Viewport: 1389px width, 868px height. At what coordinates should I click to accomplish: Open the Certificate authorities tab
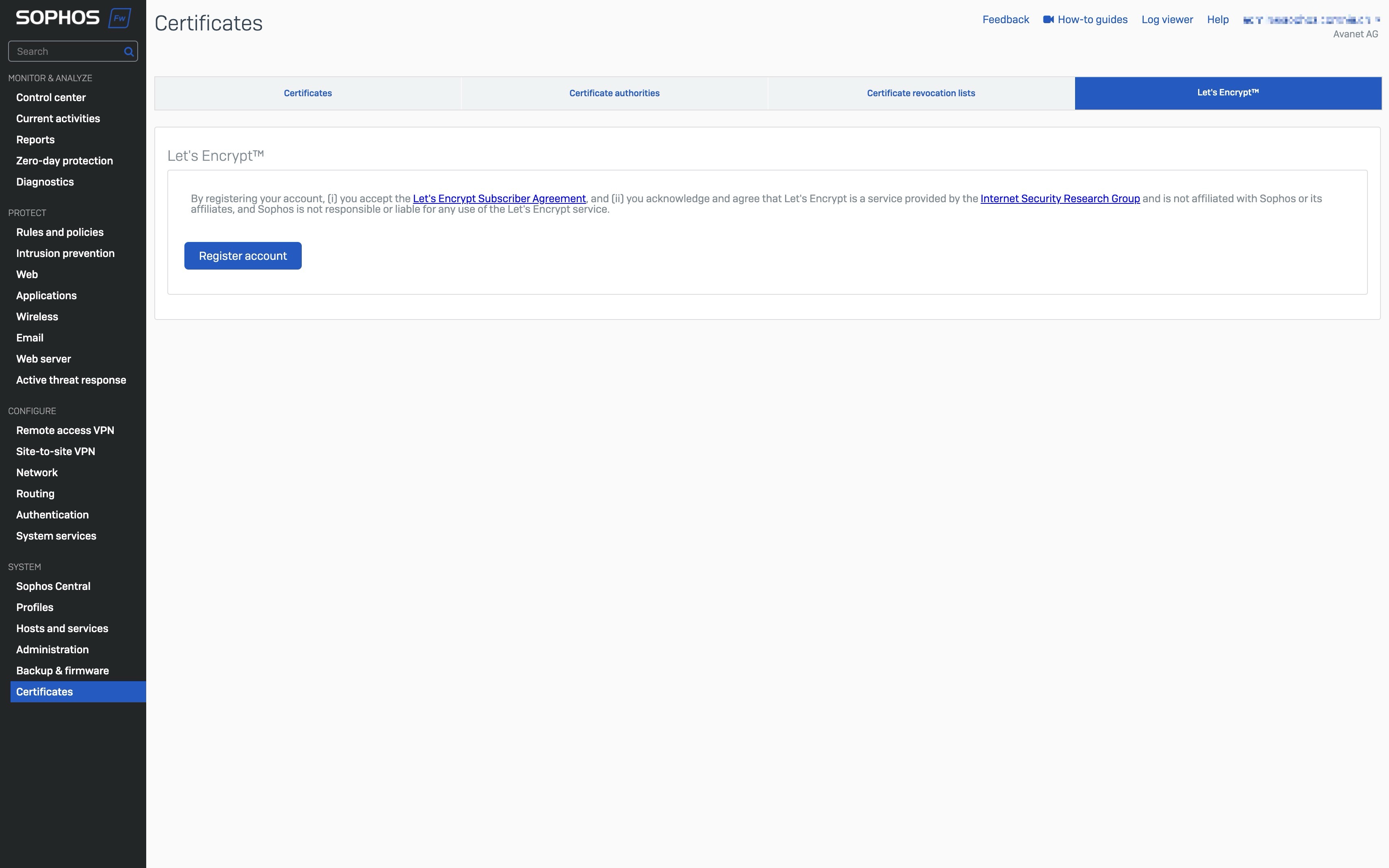(x=614, y=93)
